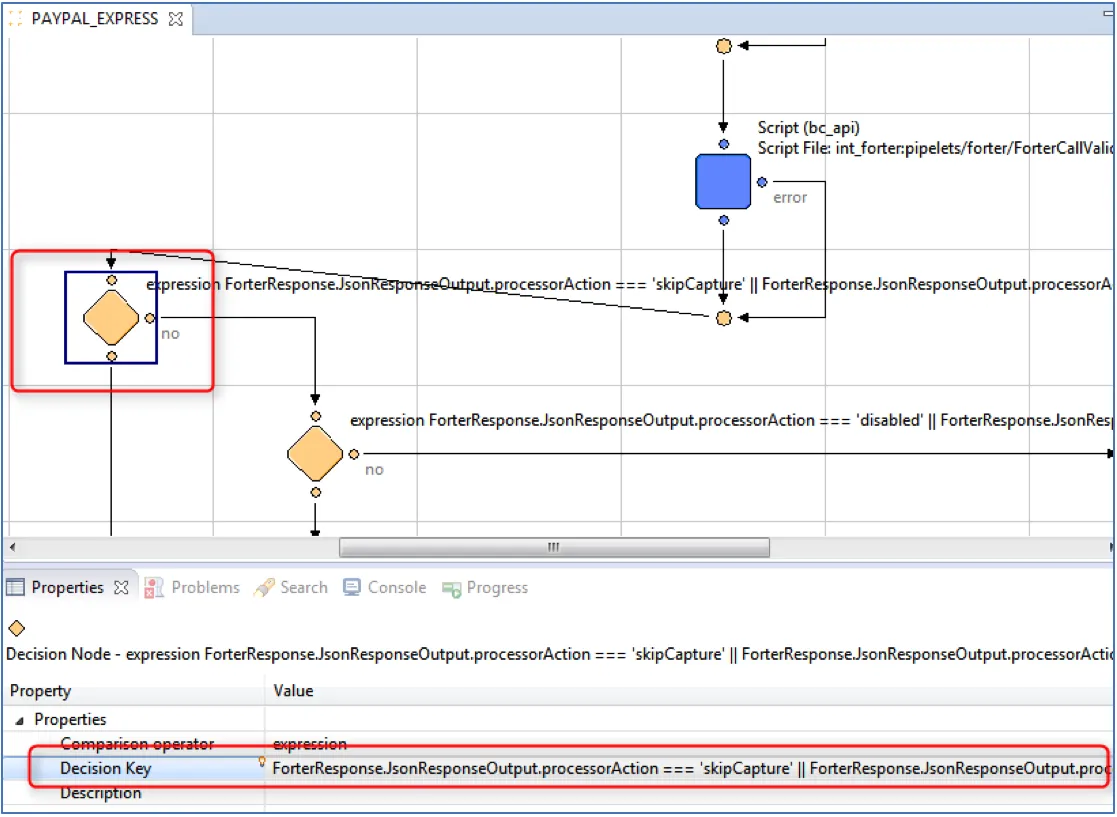The height and width of the screenshot is (817, 1117).
Task: Click the 'no' label of skipCapture decision
Action: click(170, 334)
